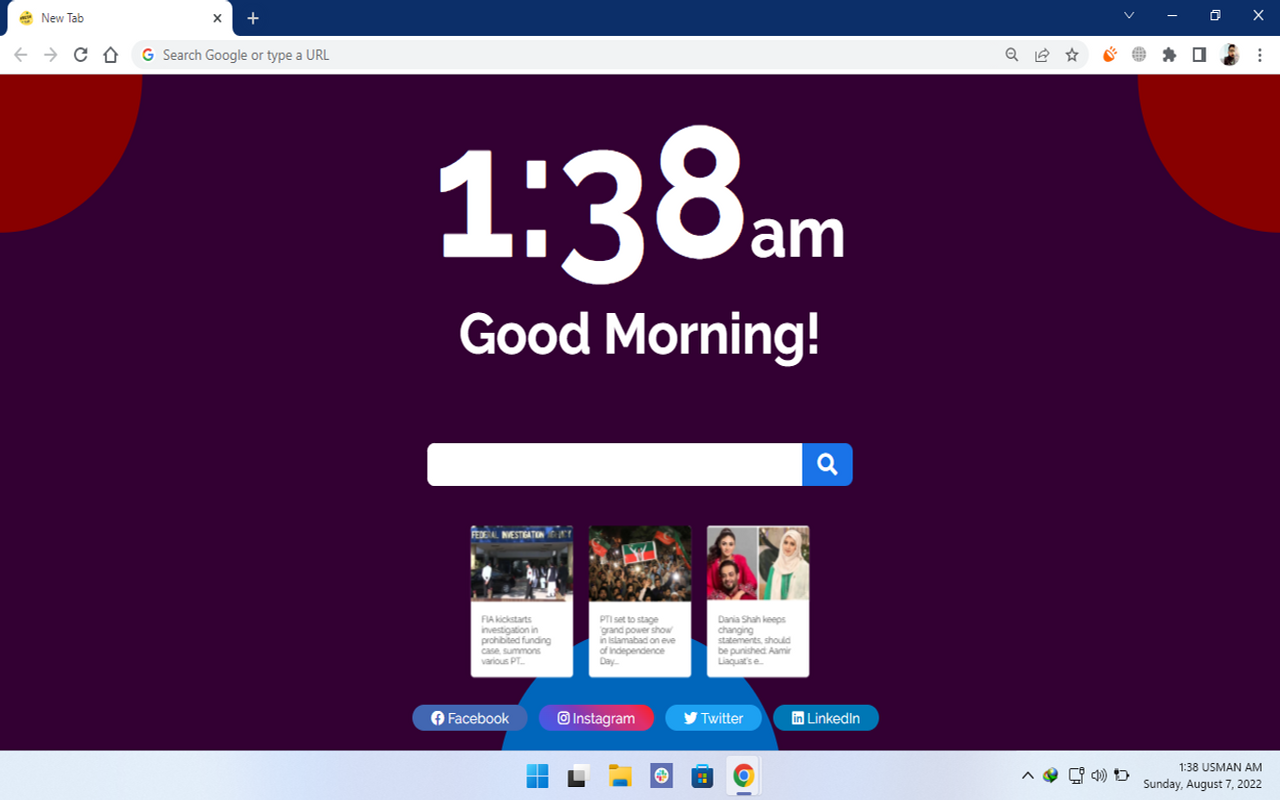The image size is (1280, 800).
Task: Open the colorful globe tray icon
Action: coord(1050,775)
